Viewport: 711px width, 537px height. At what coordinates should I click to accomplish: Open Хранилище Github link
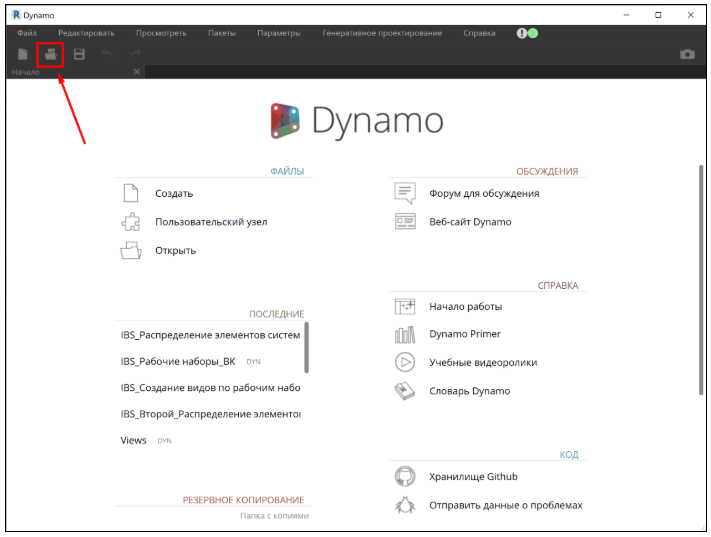(473, 477)
